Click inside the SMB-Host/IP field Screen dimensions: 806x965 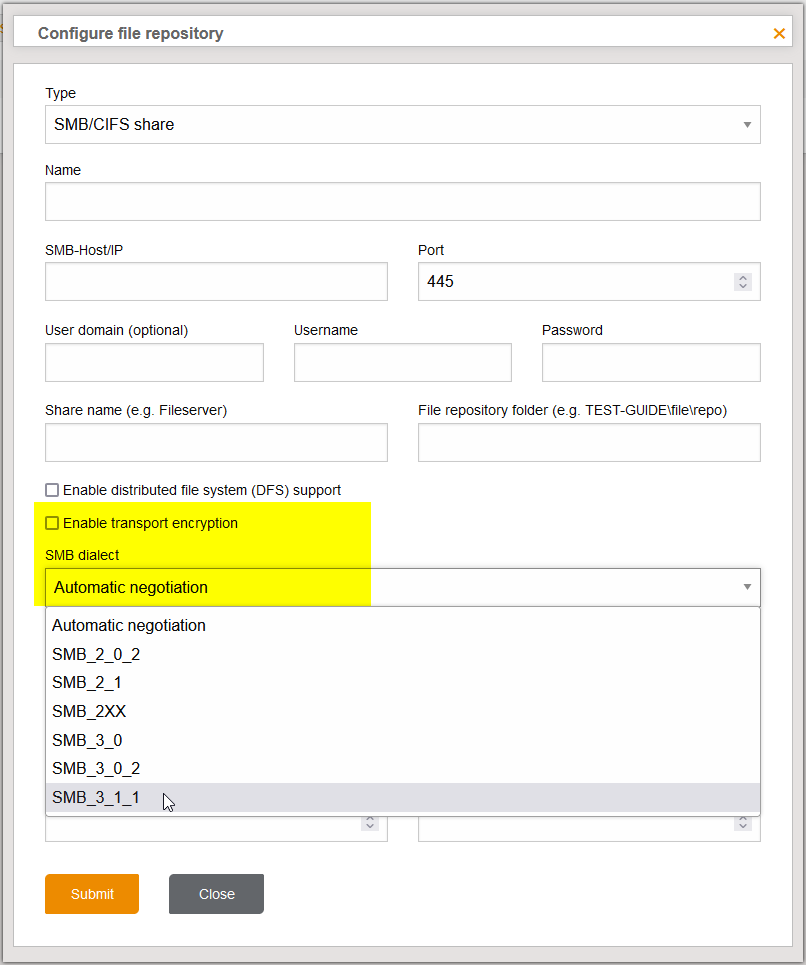(x=215, y=281)
